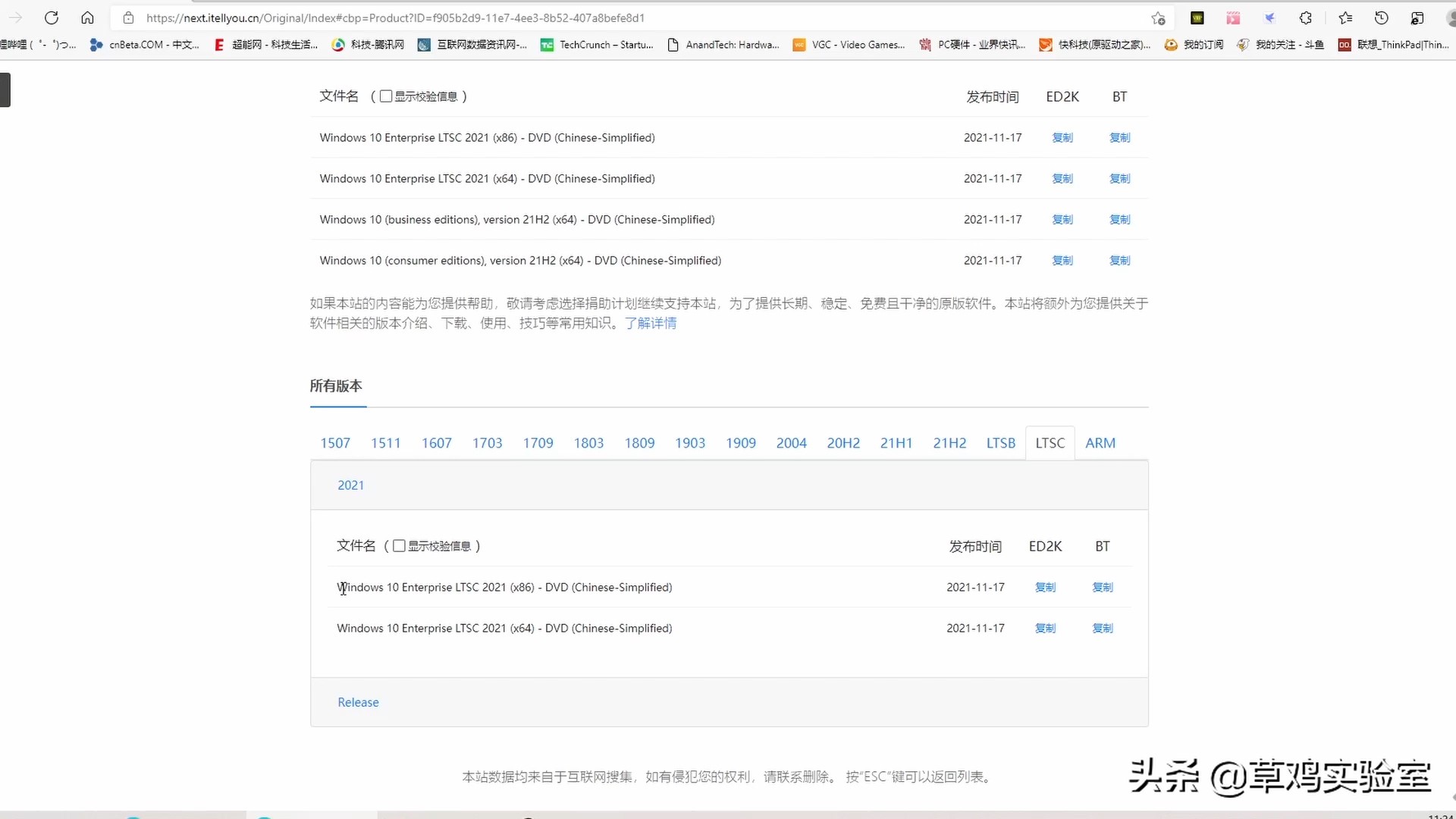The height and width of the screenshot is (819, 1456).
Task: Click the add-to-favorites star in address bar
Action: [x=1159, y=17]
